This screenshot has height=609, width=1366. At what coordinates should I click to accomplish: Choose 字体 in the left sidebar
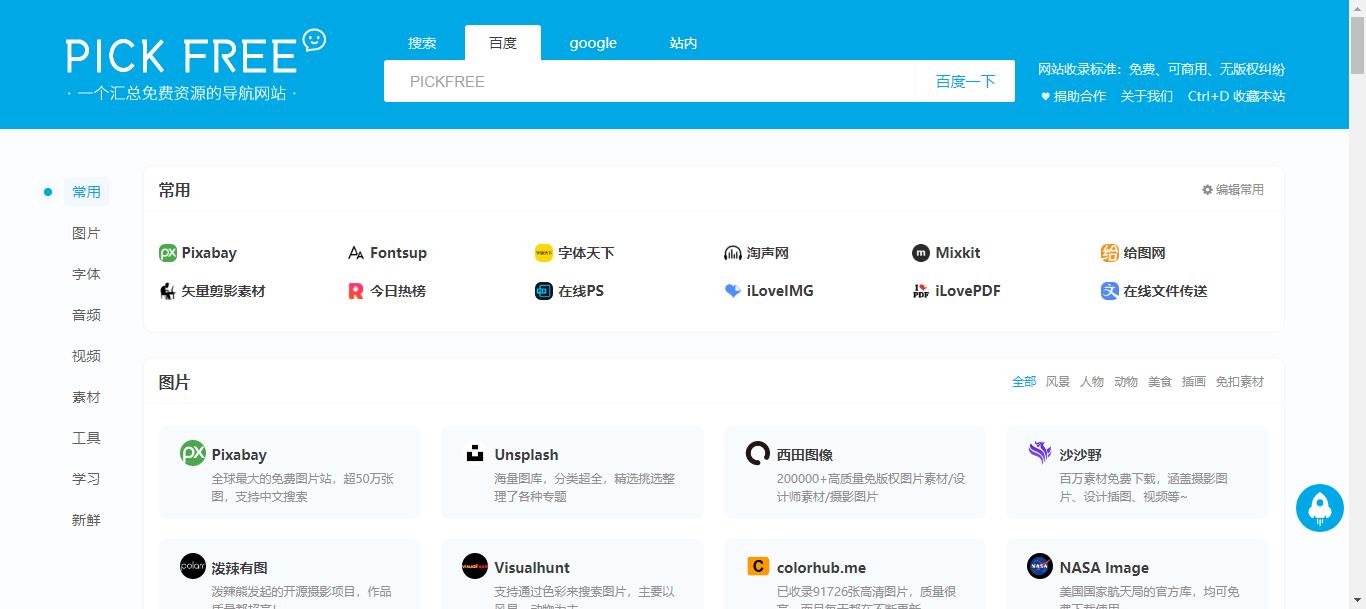(86, 274)
